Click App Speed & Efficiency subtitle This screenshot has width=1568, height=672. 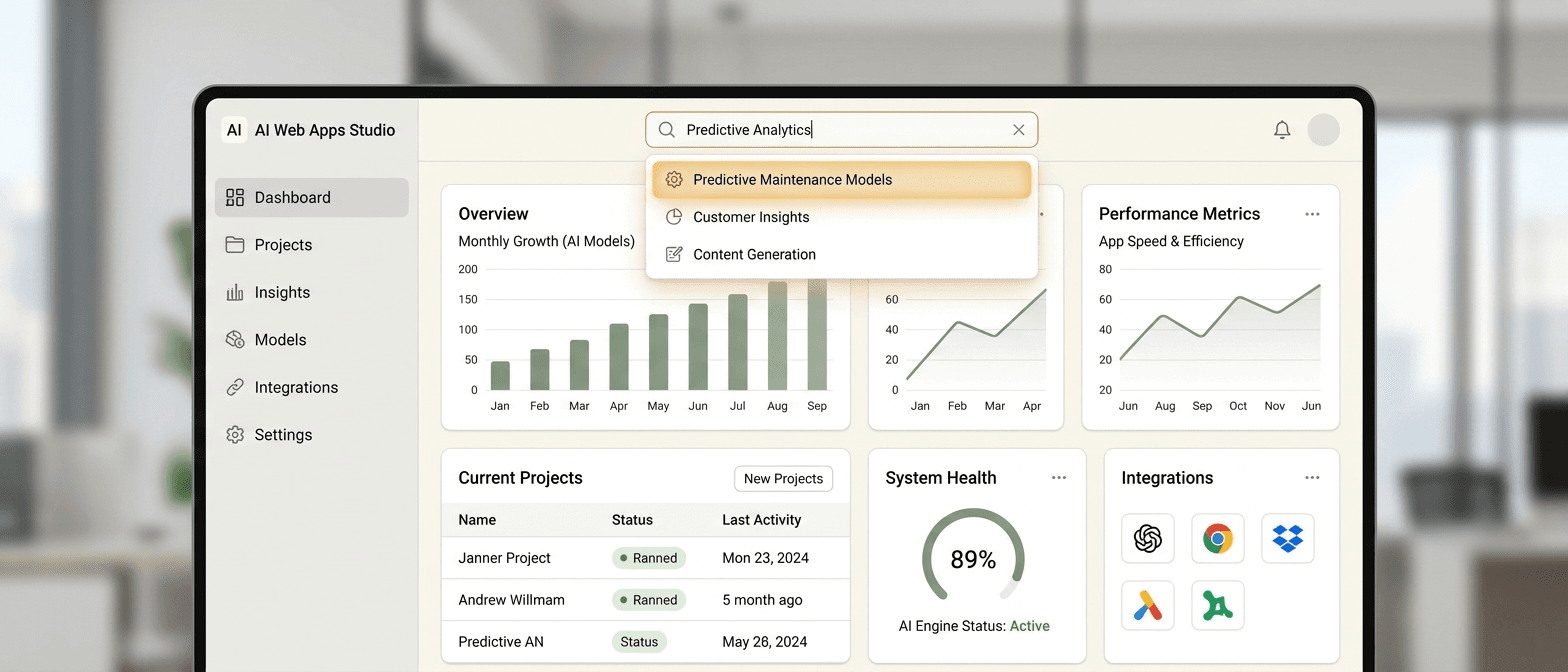1171,241
